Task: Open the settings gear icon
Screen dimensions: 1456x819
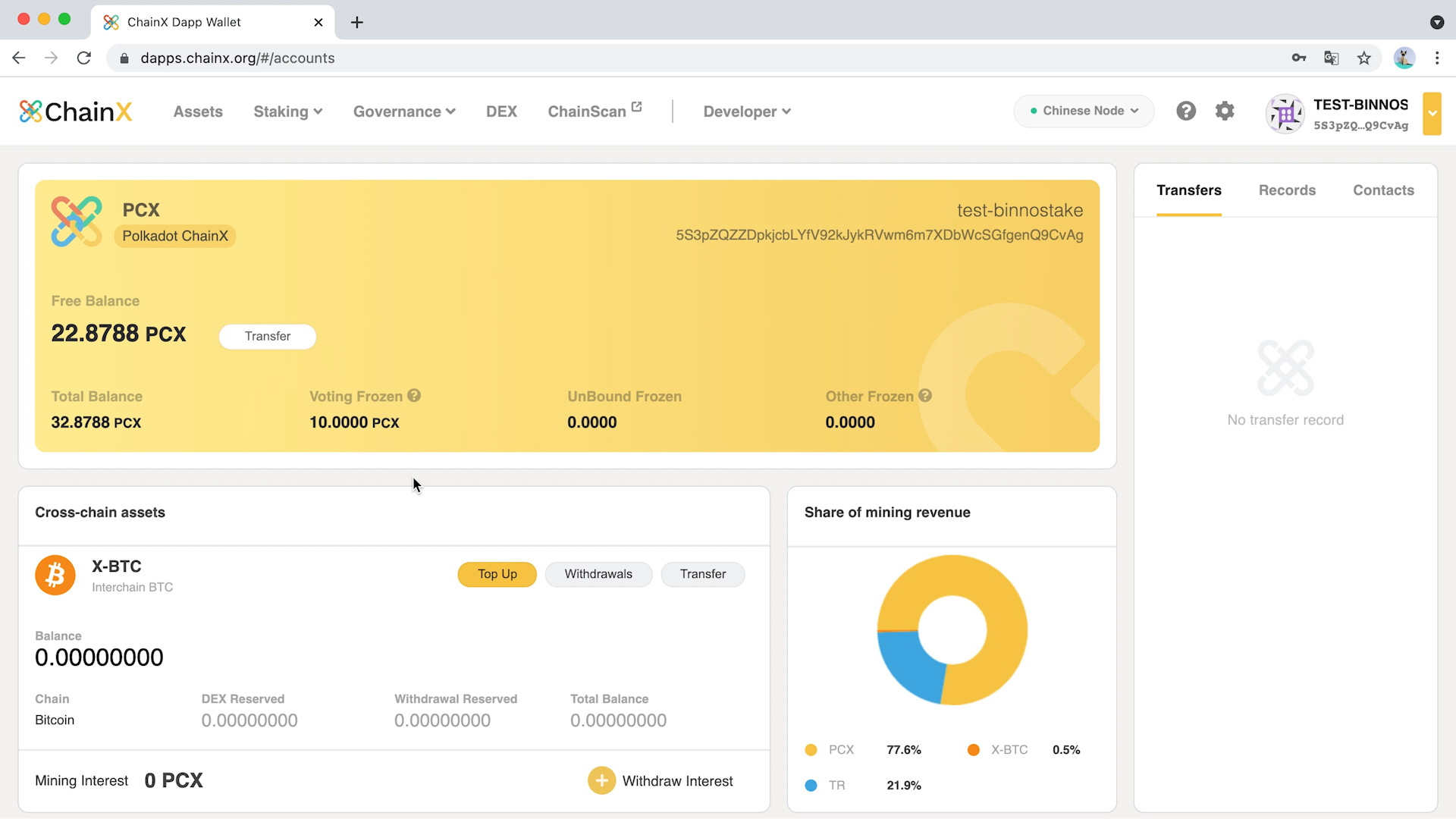Action: pyautogui.click(x=1225, y=111)
